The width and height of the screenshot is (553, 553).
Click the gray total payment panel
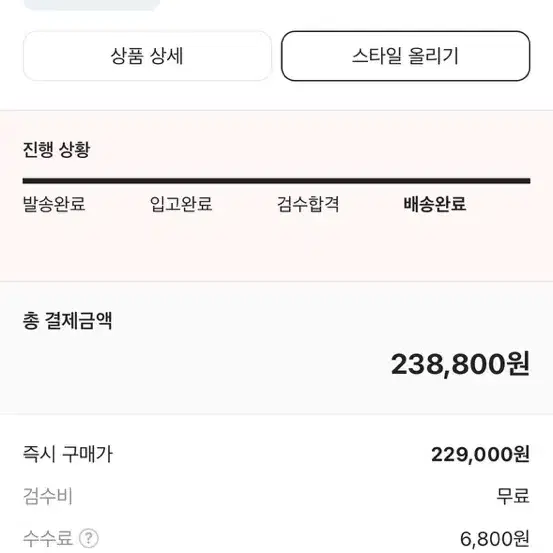point(276,348)
